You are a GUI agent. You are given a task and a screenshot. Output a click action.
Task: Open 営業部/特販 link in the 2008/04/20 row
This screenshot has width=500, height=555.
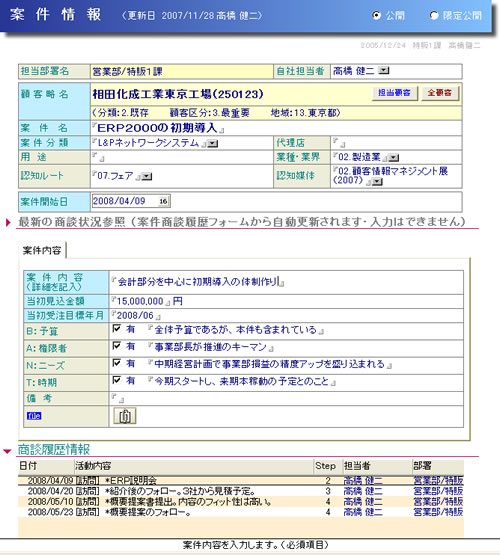coord(438,491)
